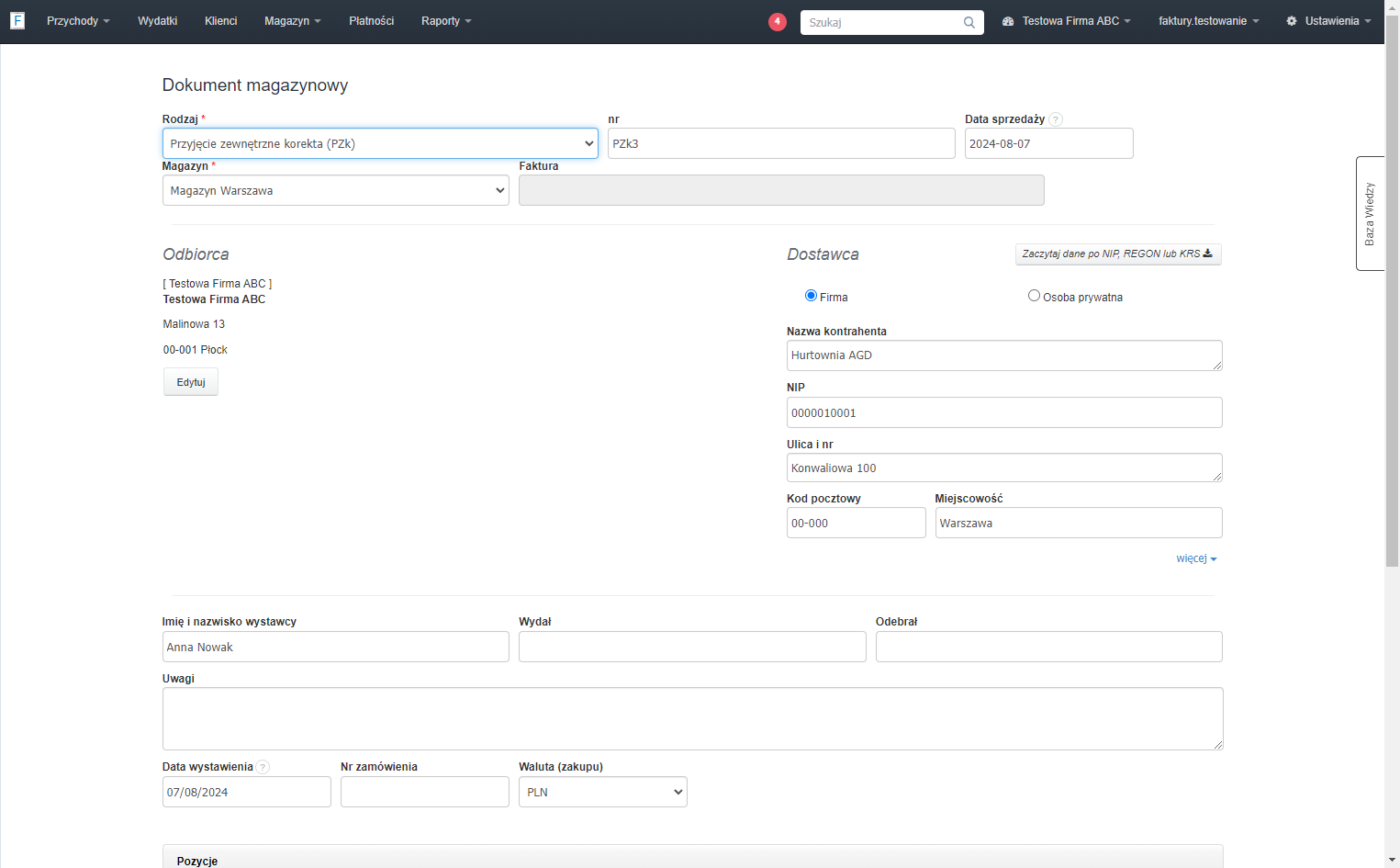This screenshot has width=1400, height=868.
Task: Click the disabled Faktura field
Action: [781, 190]
